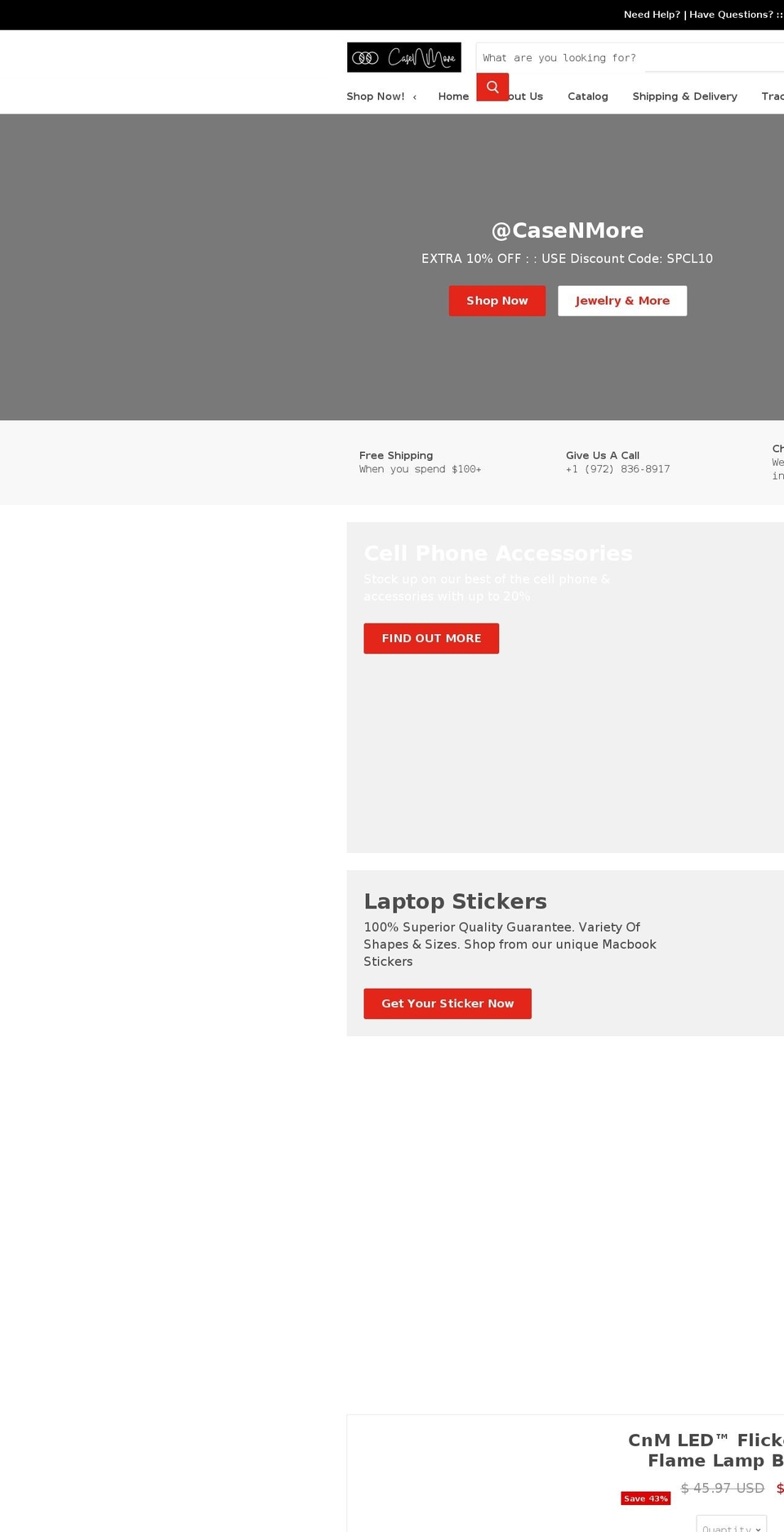Image resolution: width=784 pixels, height=1532 pixels.
Task: Click the red Shop Now hero button
Action: coord(497,301)
